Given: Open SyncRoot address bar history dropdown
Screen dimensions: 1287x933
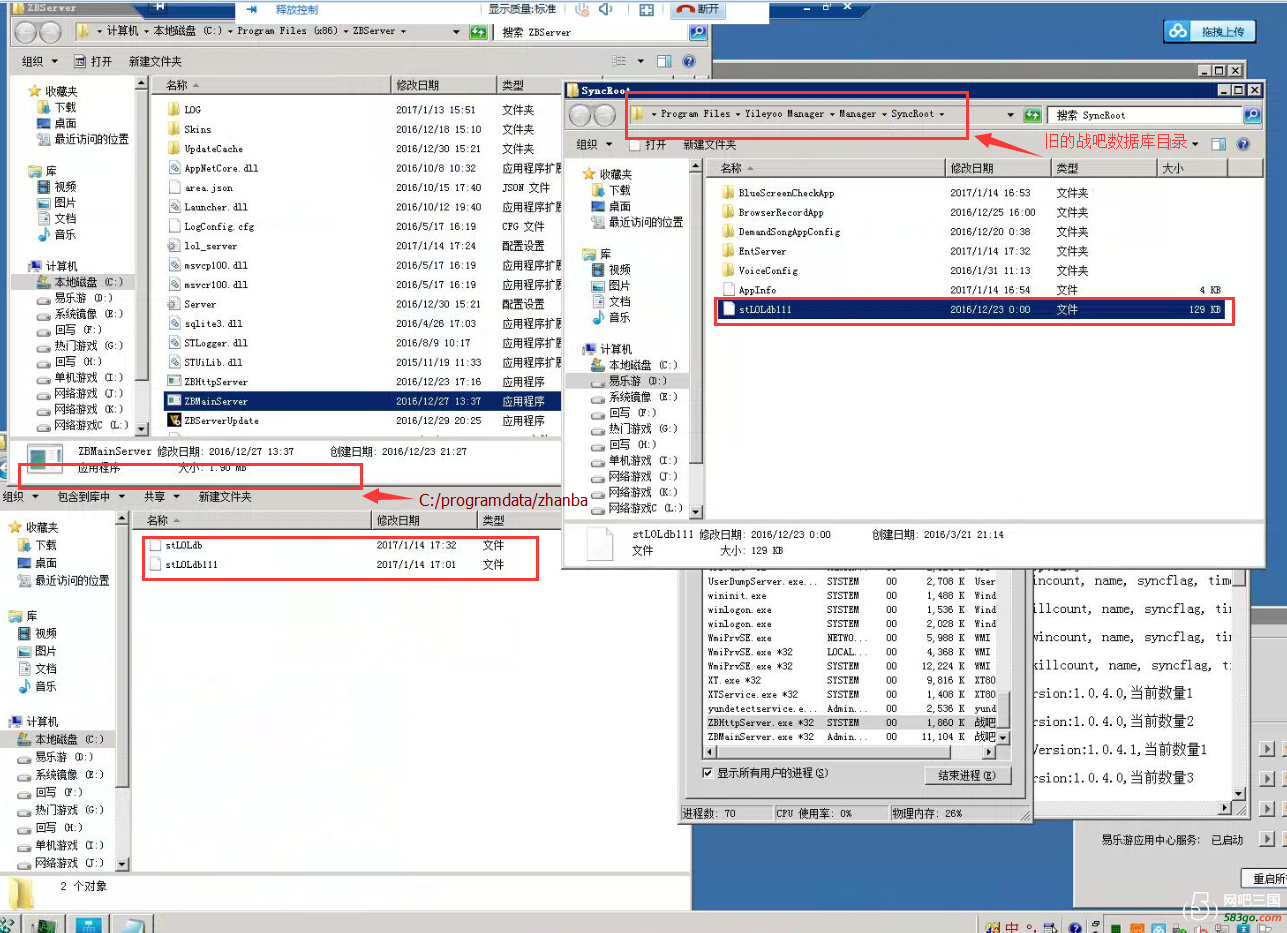Looking at the screenshot, I should [1010, 115].
